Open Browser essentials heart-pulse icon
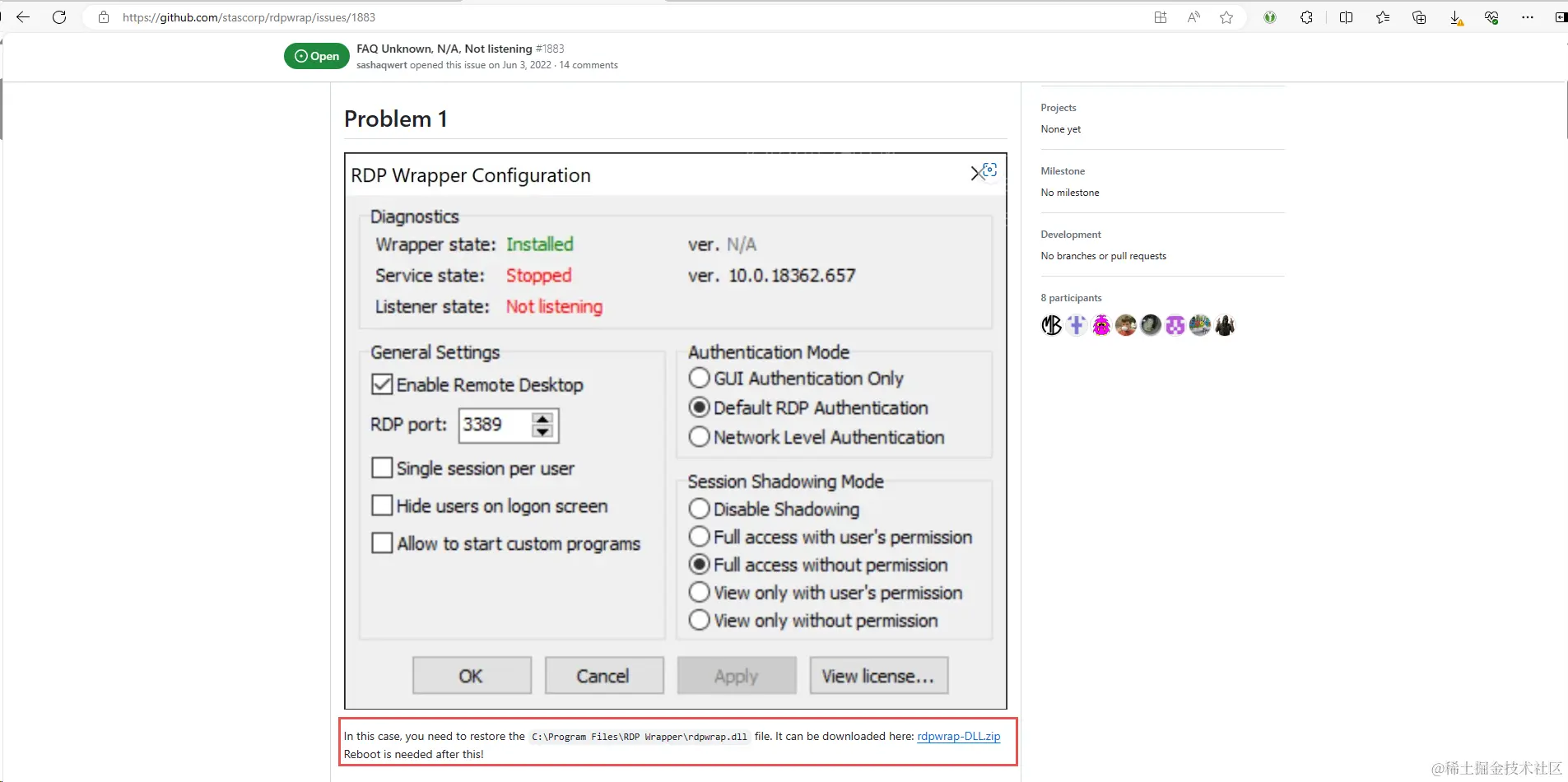The width and height of the screenshot is (1568, 782). coord(1491,17)
